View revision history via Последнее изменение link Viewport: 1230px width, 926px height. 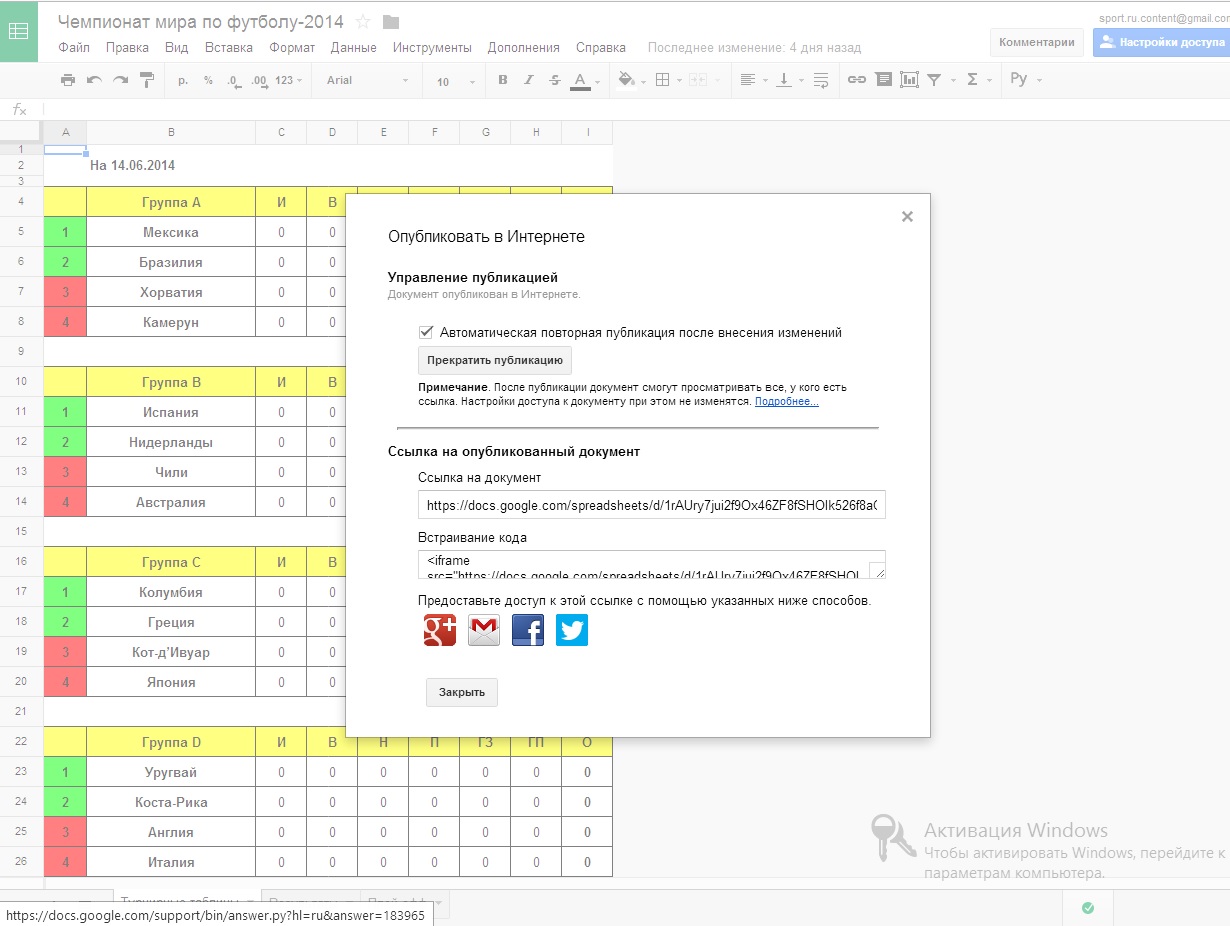coord(754,47)
